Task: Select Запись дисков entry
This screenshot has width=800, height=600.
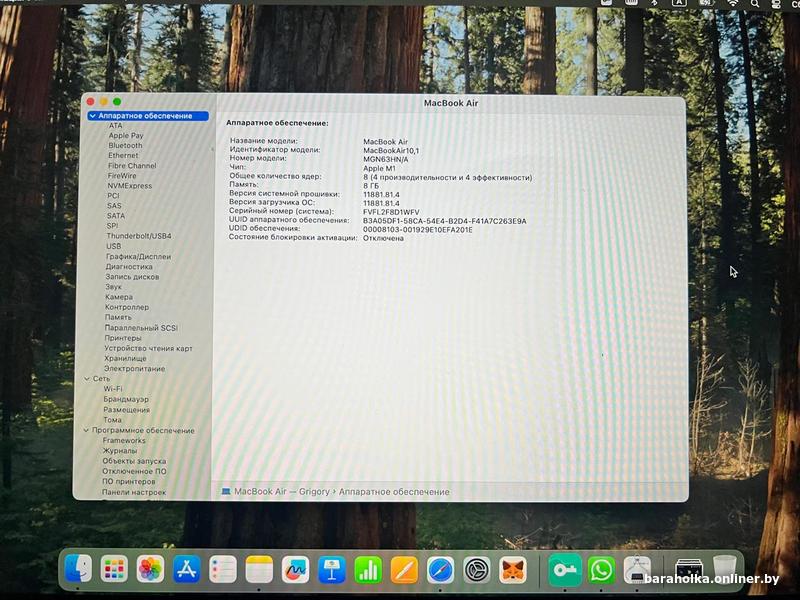Action: pyautogui.click(x=132, y=277)
